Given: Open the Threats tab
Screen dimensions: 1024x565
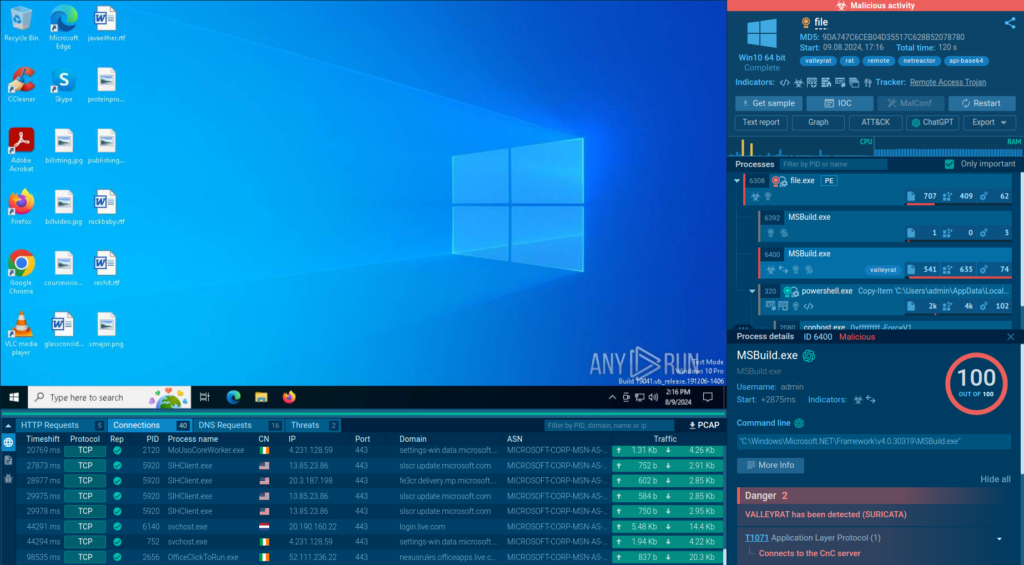Looking at the screenshot, I should (306, 425).
